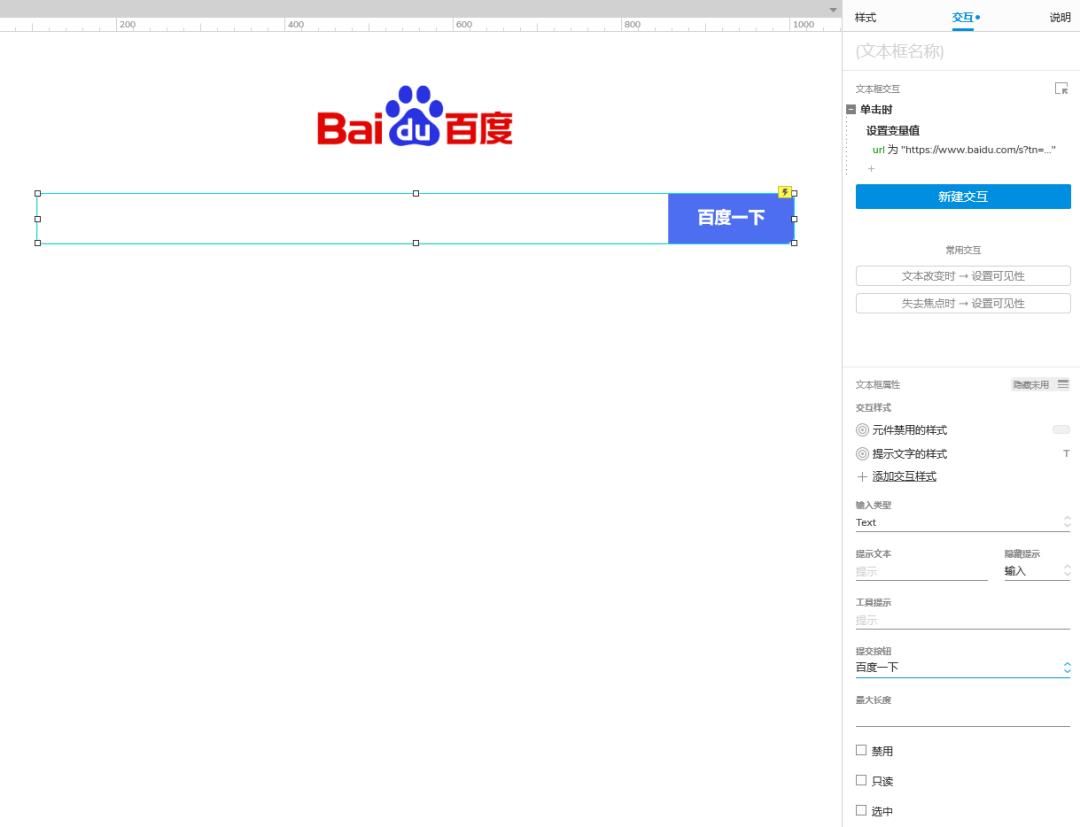Select the 设置变量值 action

pos(893,130)
